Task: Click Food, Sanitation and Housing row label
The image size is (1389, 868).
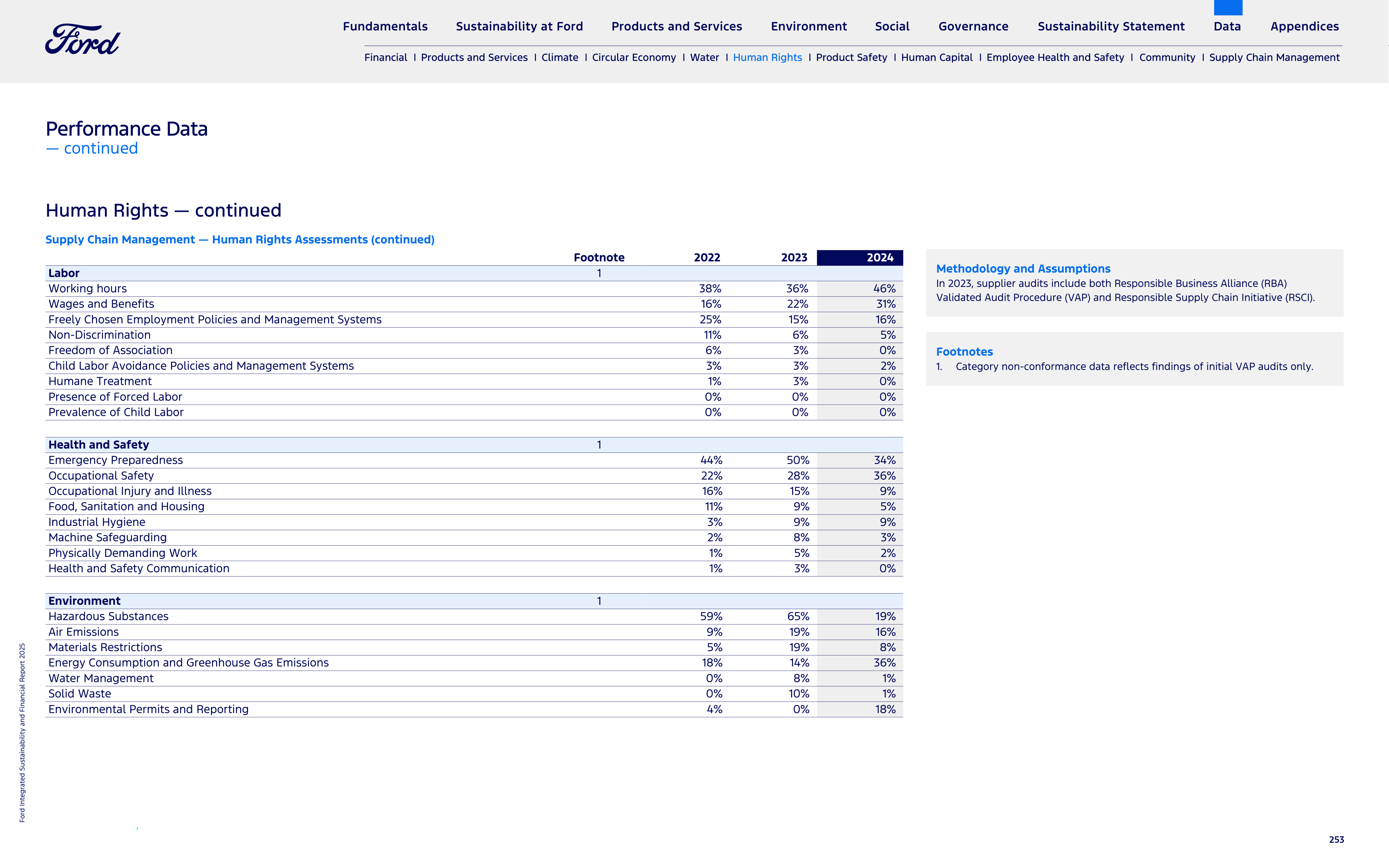Action: click(x=126, y=507)
